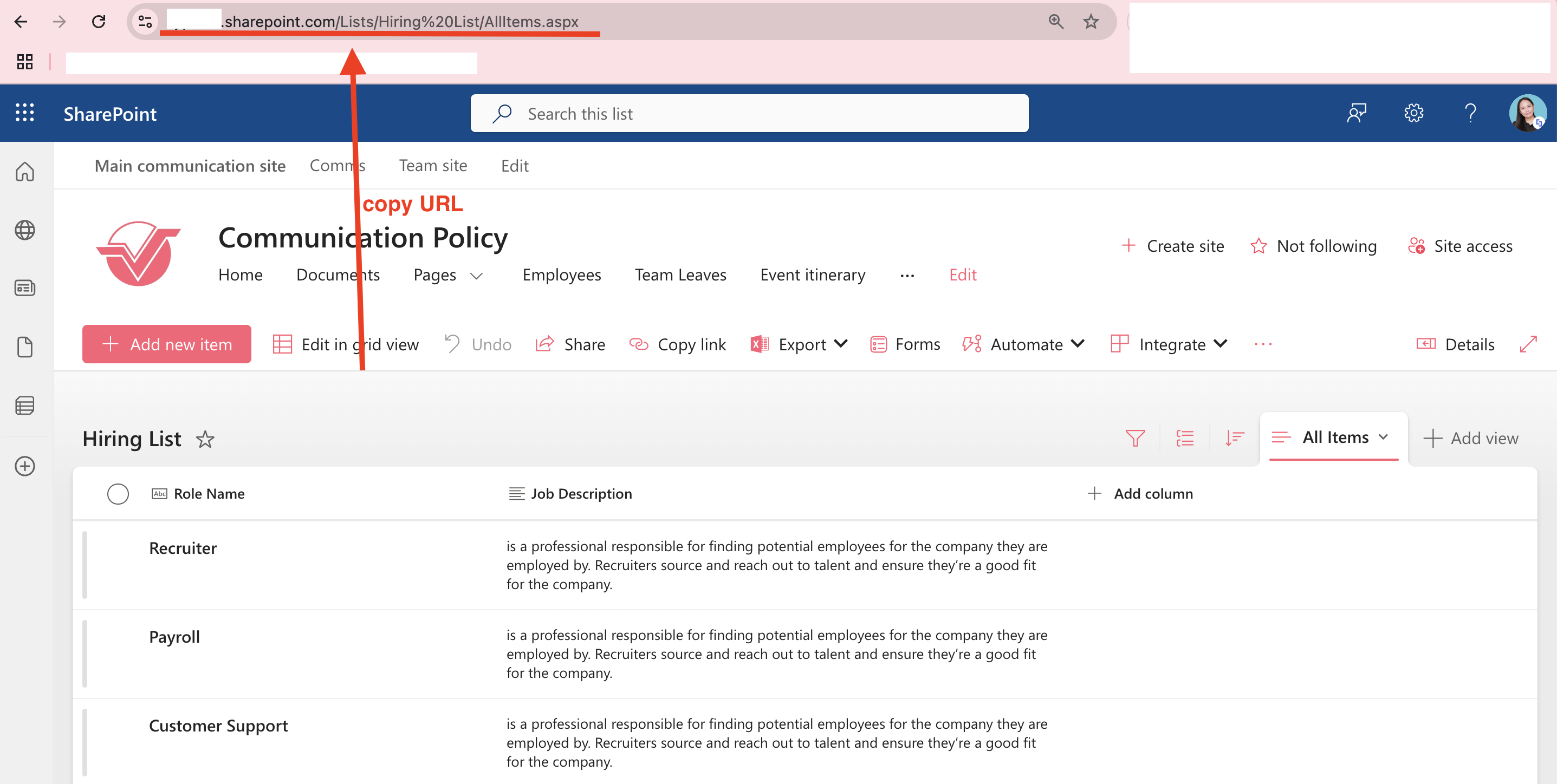Click the sort icon beside All Items
Image resolution: width=1557 pixels, height=784 pixels.
(1234, 438)
